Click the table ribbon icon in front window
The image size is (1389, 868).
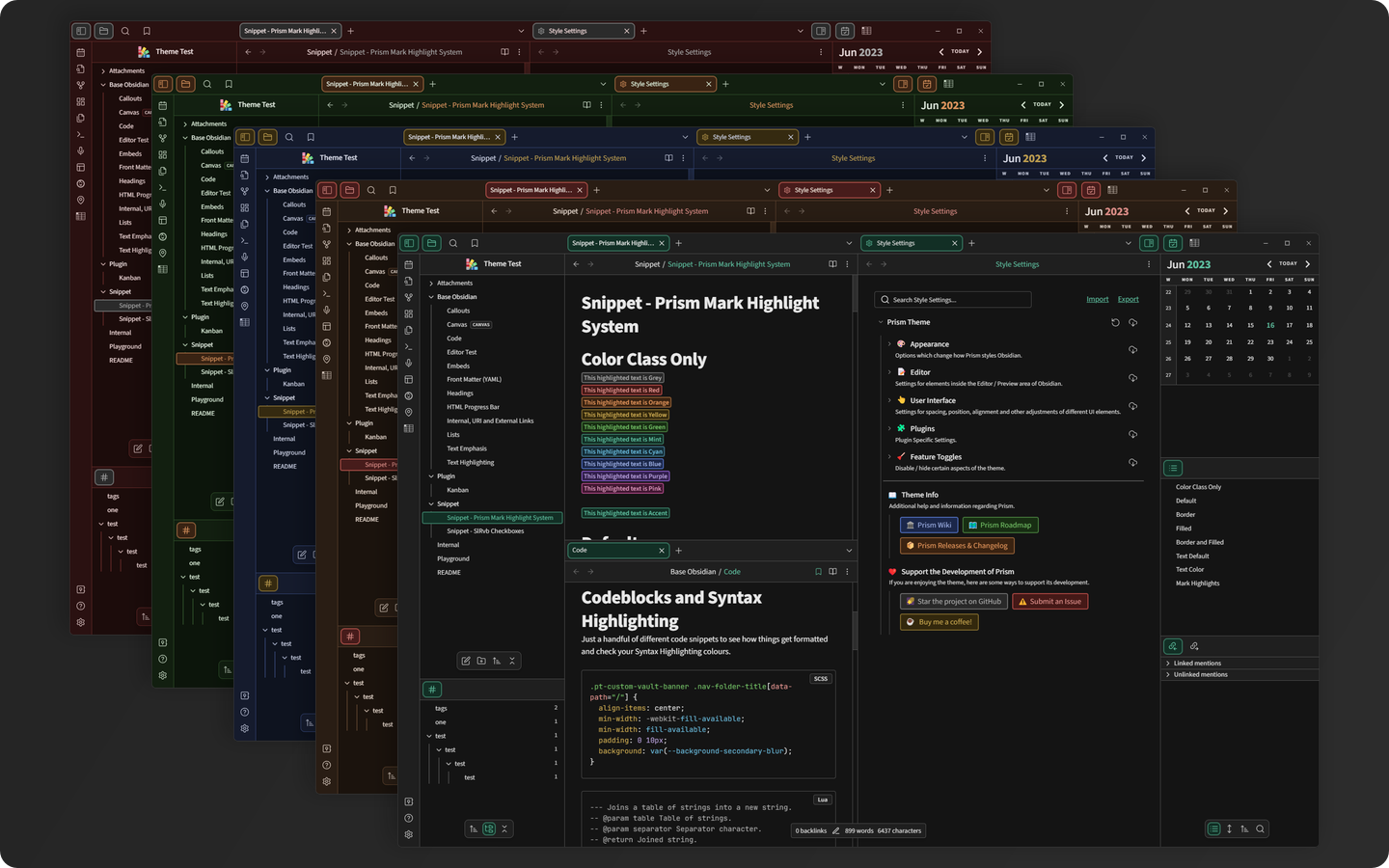(408, 428)
